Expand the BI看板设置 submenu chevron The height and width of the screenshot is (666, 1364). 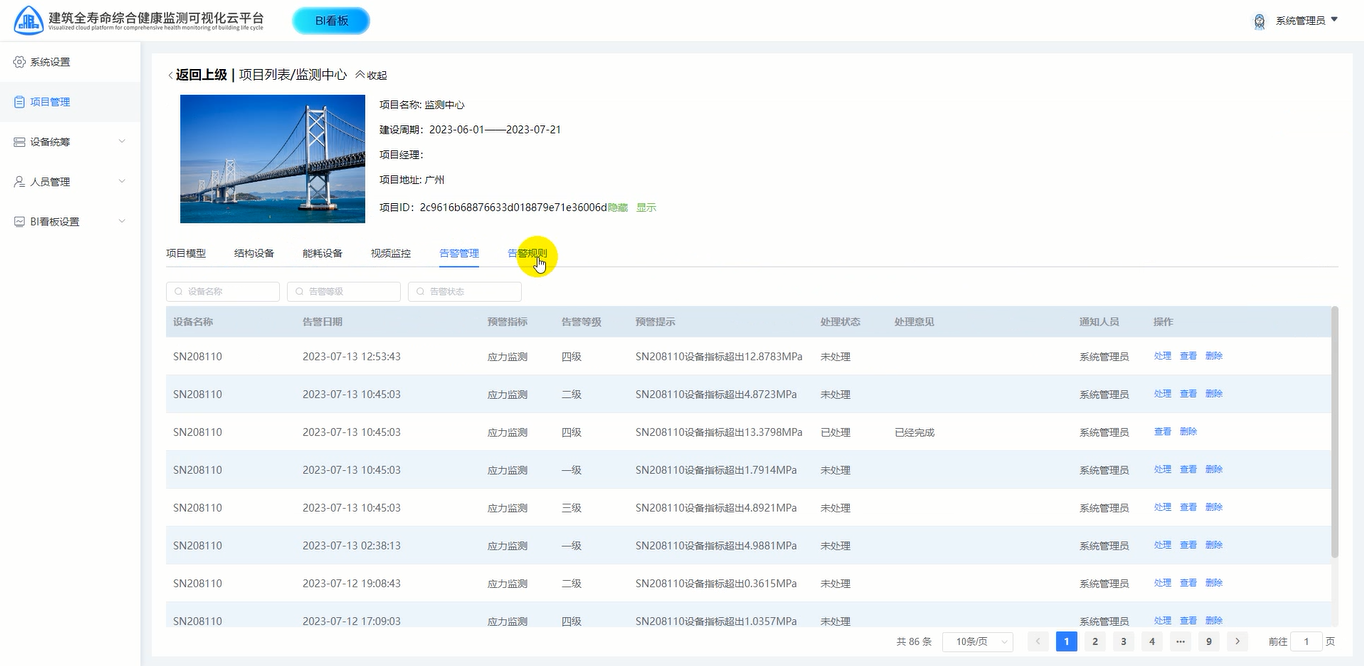pos(122,222)
